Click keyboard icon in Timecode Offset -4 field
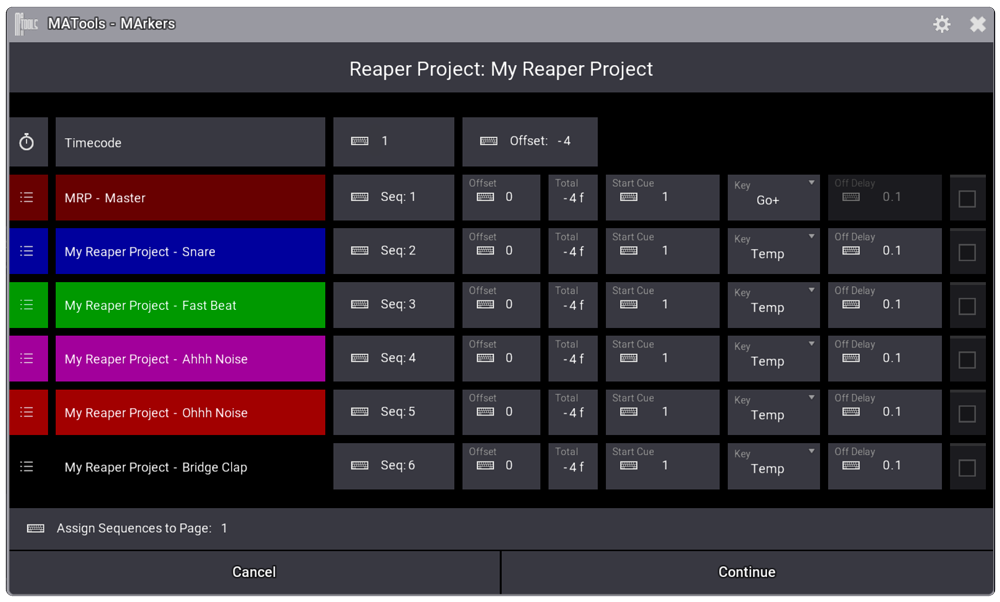Image resolution: width=1000 pixels, height=602 pixels. pyautogui.click(x=489, y=141)
